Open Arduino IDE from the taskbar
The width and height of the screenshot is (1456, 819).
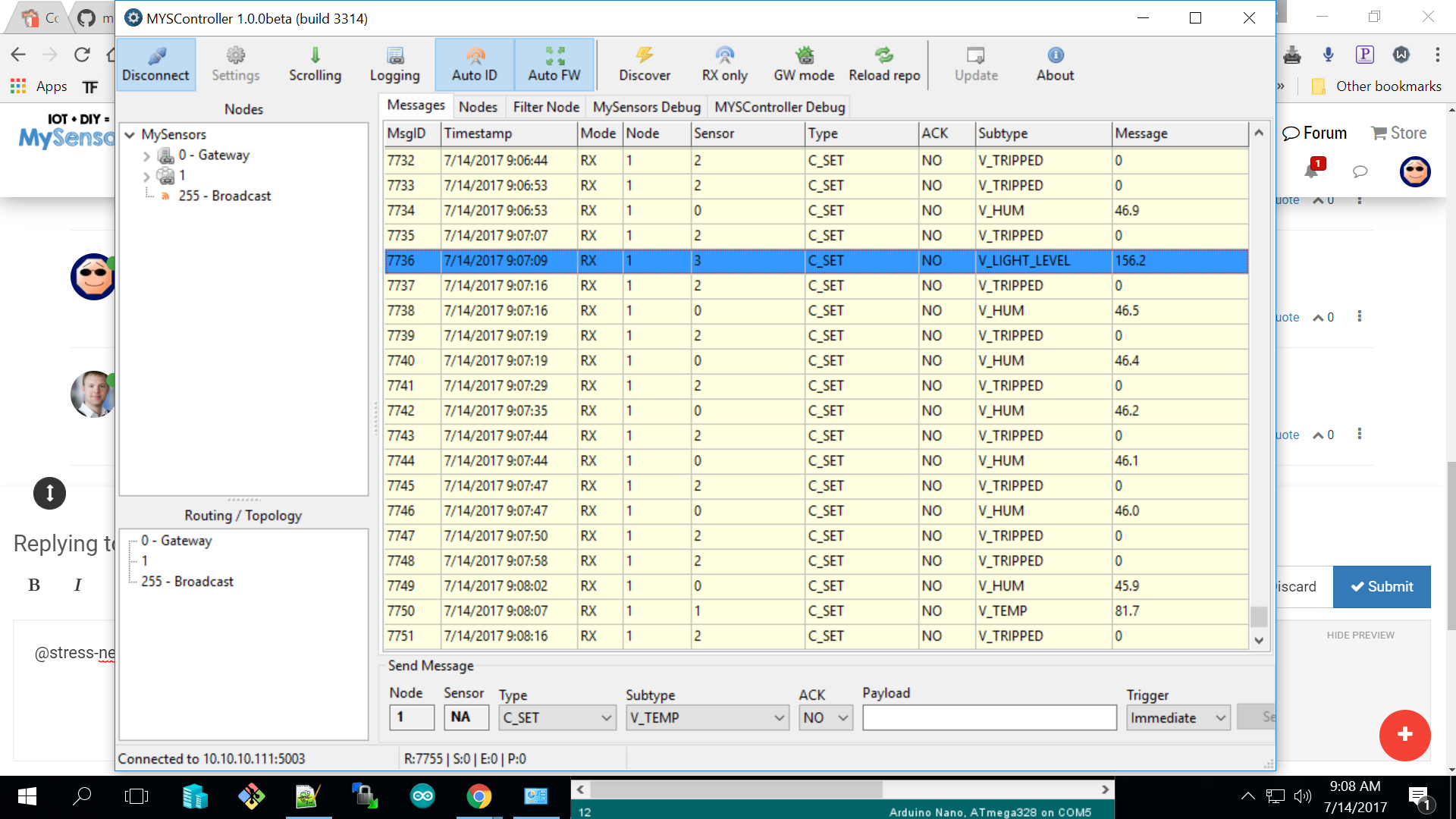click(x=422, y=796)
